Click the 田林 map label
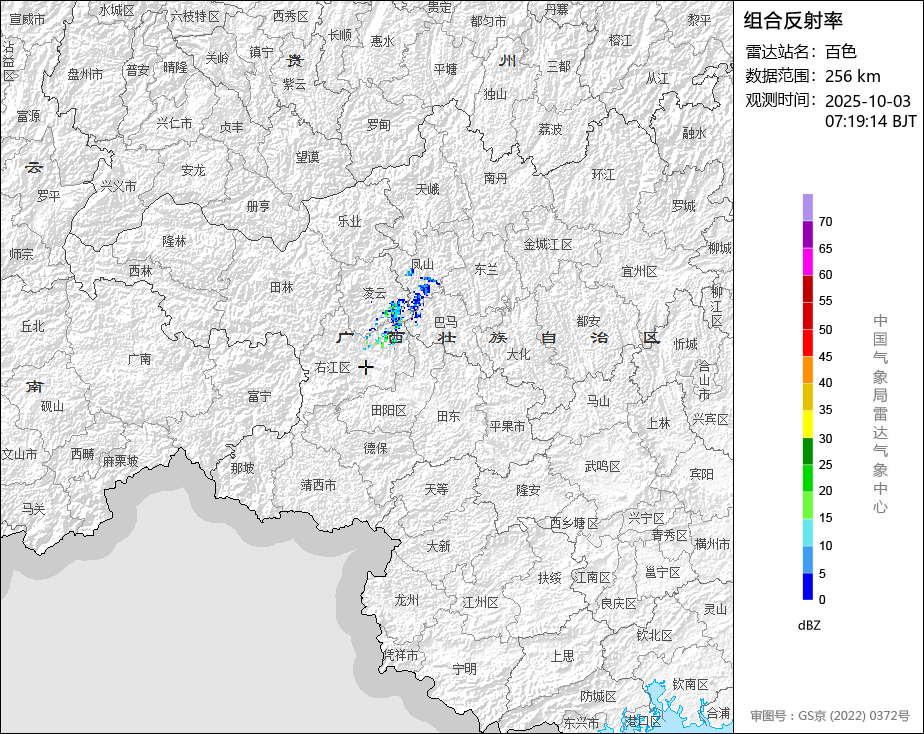924x734 pixels. pyautogui.click(x=282, y=287)
